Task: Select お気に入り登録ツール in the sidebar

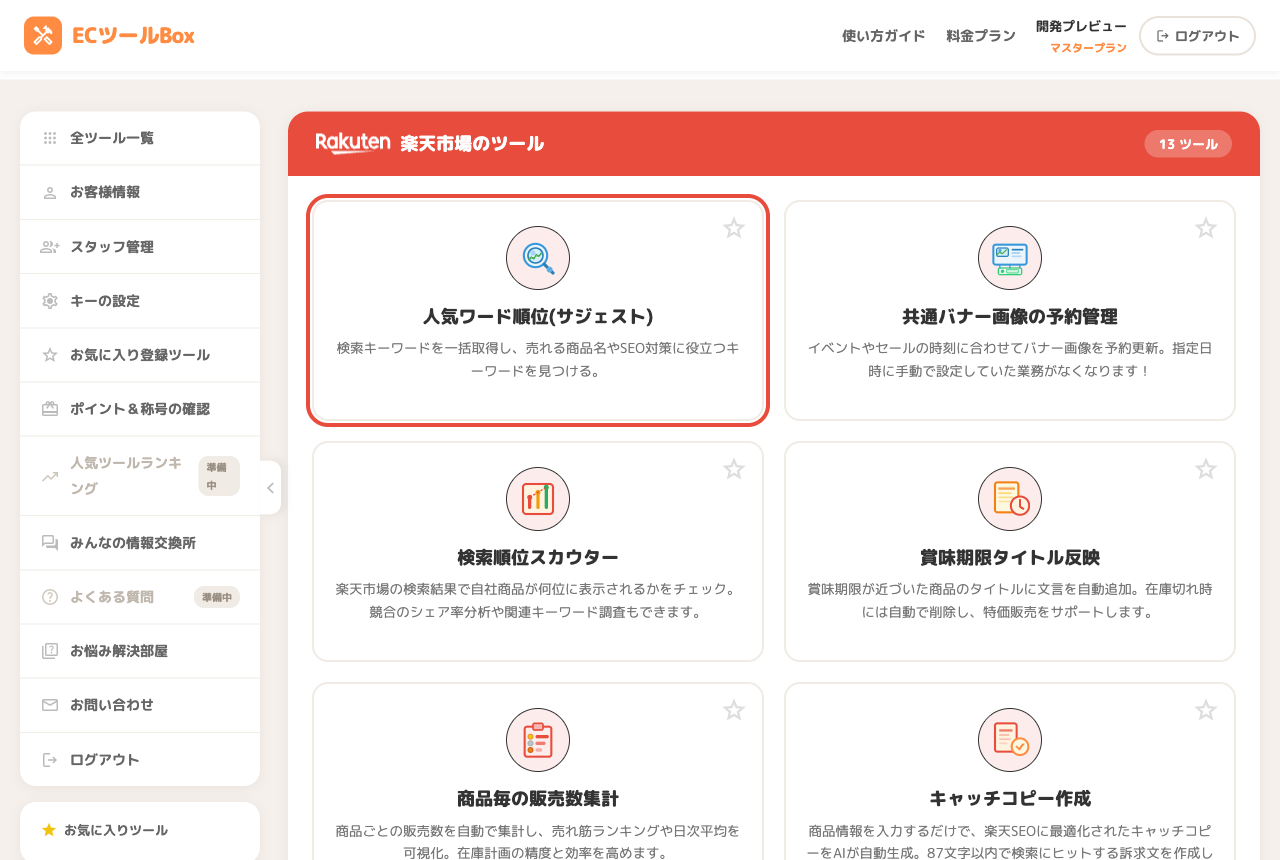Action: pos(140,355)
